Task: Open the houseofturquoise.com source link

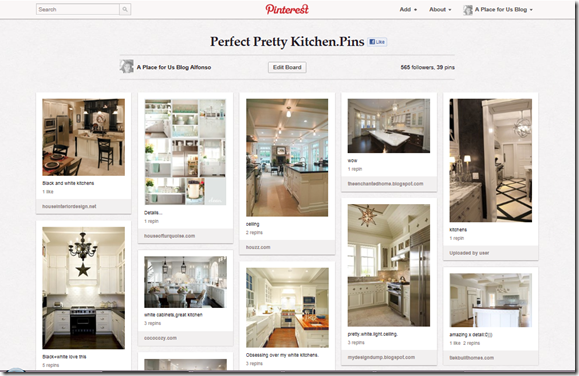Action: 169,236
